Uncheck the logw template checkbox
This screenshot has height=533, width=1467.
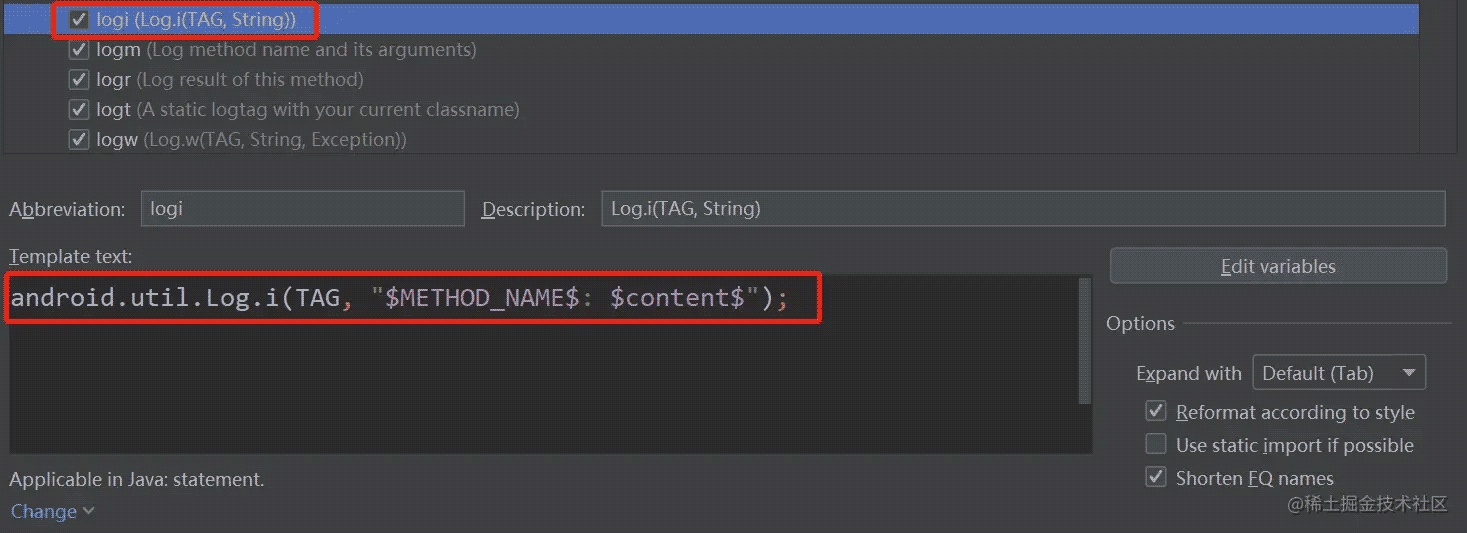click(80, 140)
